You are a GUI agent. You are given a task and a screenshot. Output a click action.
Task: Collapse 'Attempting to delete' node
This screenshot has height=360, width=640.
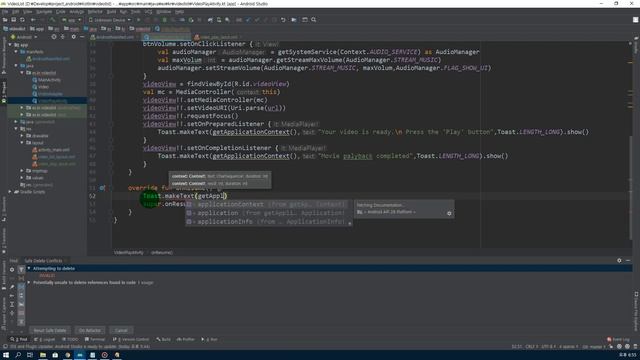29,268
